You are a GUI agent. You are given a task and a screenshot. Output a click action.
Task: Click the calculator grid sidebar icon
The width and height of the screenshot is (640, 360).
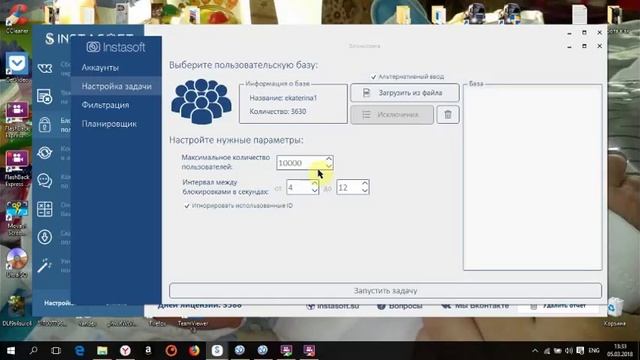coord(44,209)
